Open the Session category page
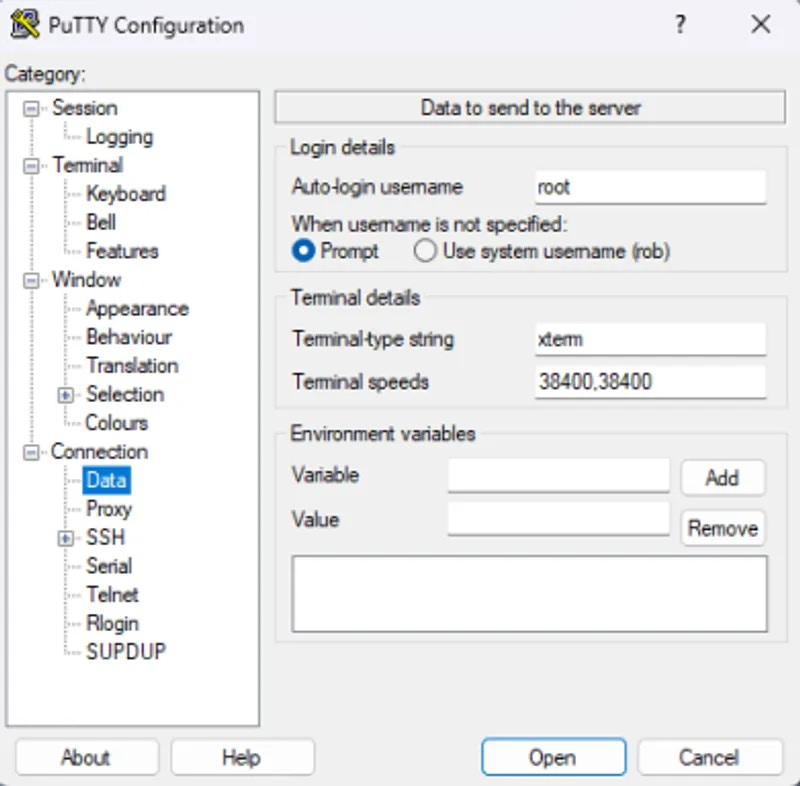 (85, 108)
